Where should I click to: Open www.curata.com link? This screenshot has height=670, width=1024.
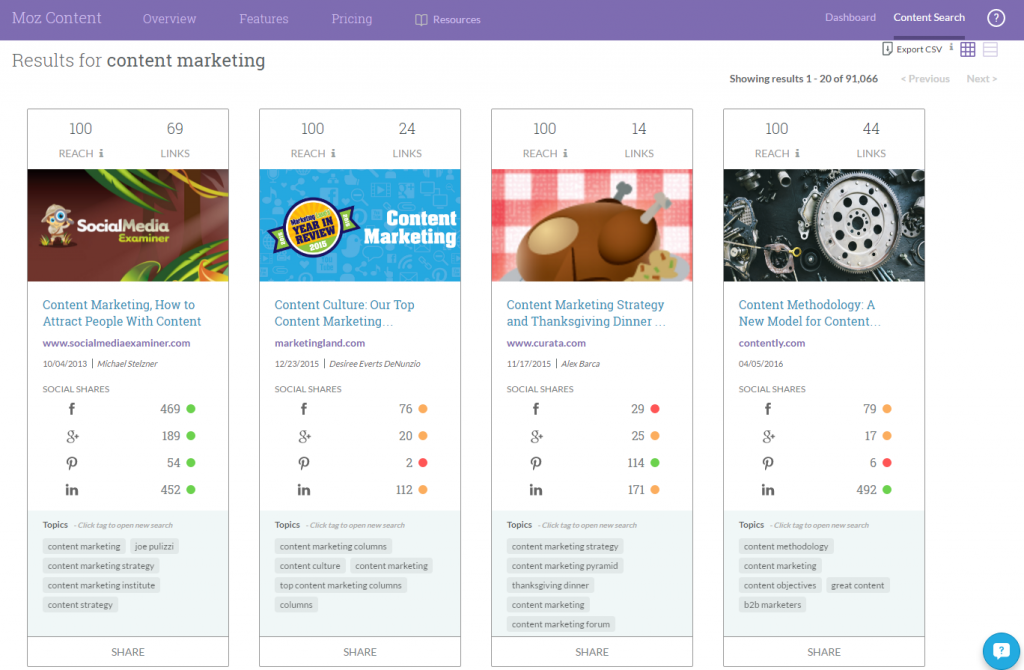pyautogui.click(x=546, y=343)
